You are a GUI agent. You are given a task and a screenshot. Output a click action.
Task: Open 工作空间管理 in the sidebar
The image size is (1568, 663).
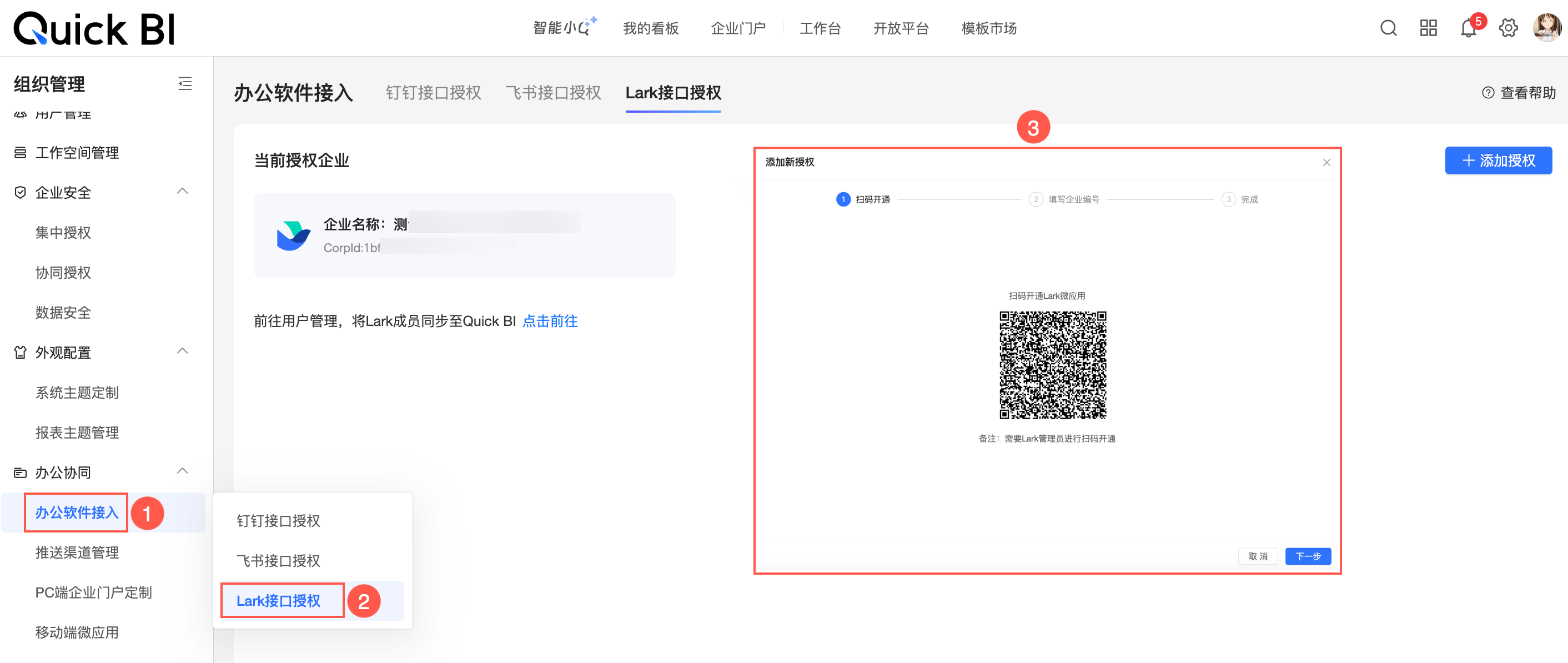coord(77,153)
